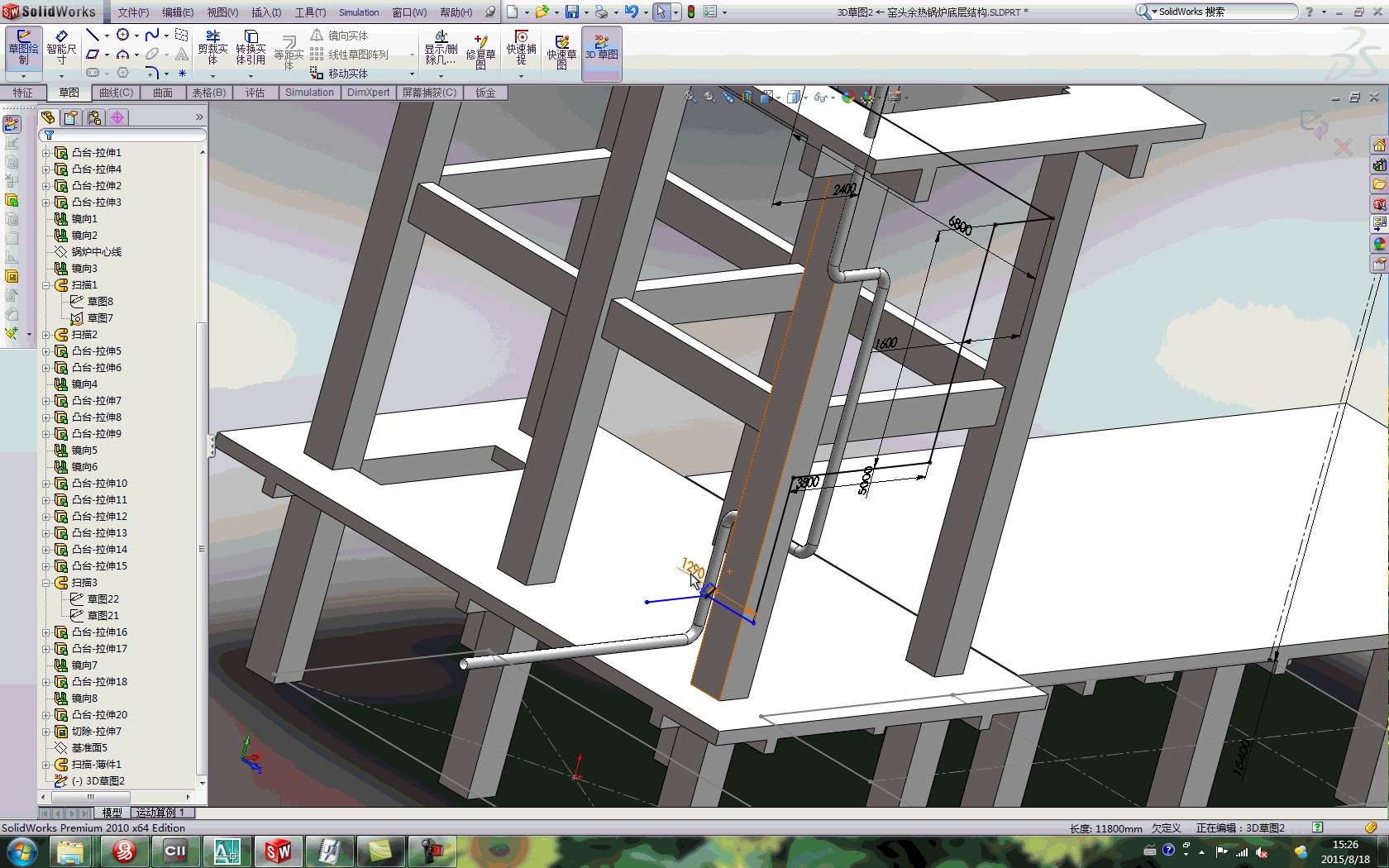The image size is (1389, 868).
Task: Click the feature tree vertical scrollbar thumb
Action: coord(201,549)
